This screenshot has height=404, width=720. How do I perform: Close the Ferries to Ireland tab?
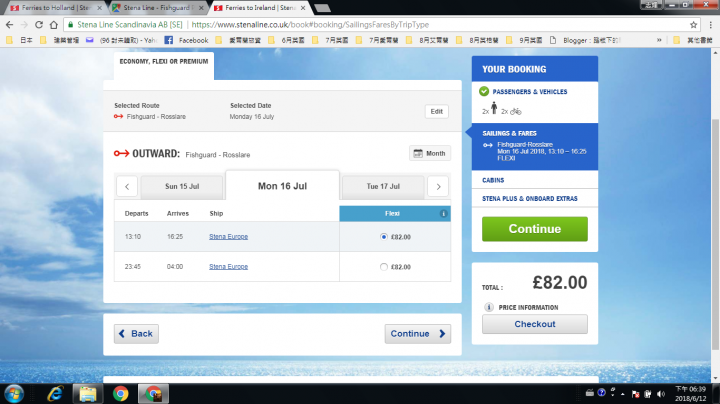[303, 8]
